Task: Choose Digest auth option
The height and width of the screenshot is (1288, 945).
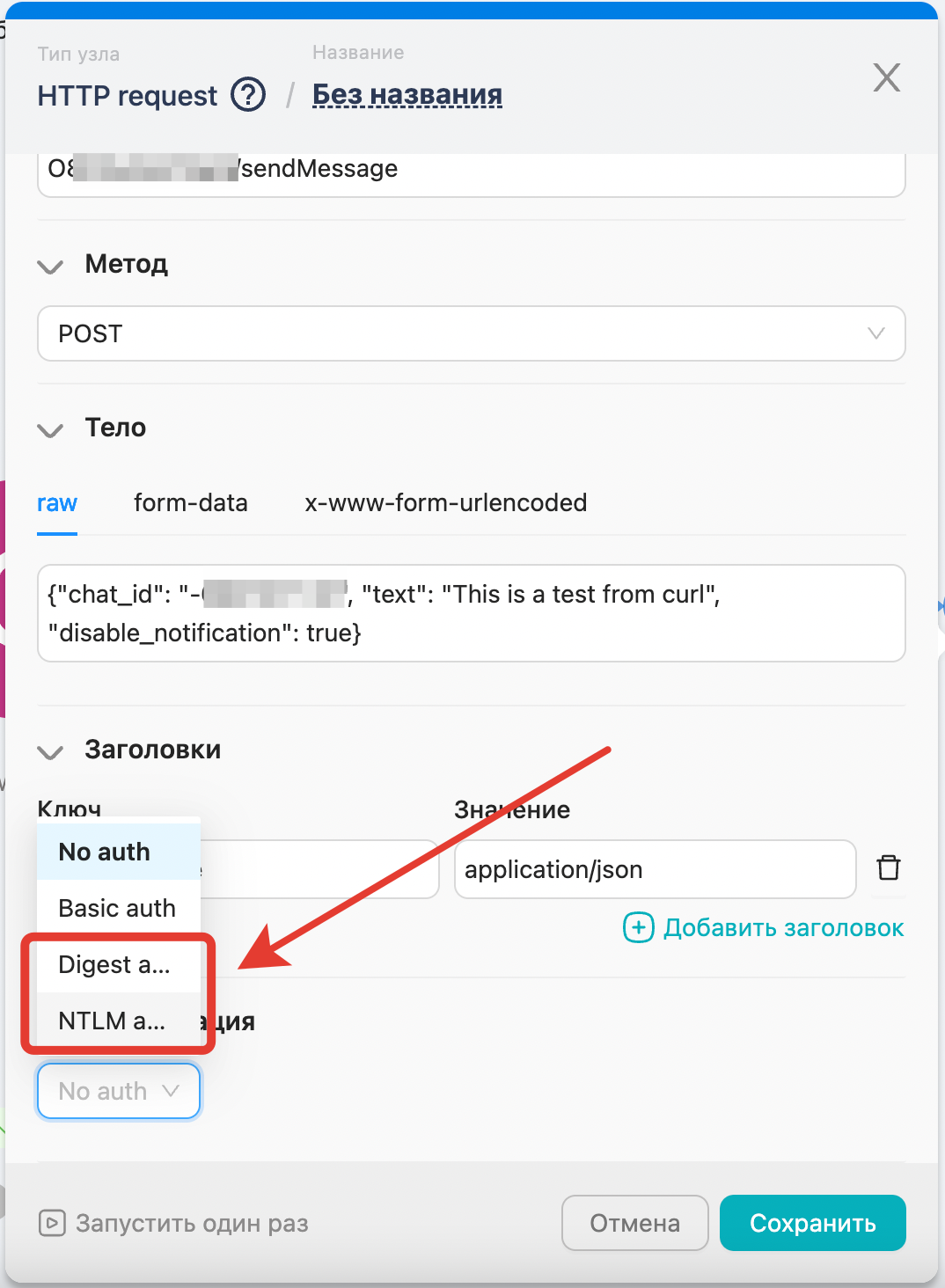Action: coord(114,964)
